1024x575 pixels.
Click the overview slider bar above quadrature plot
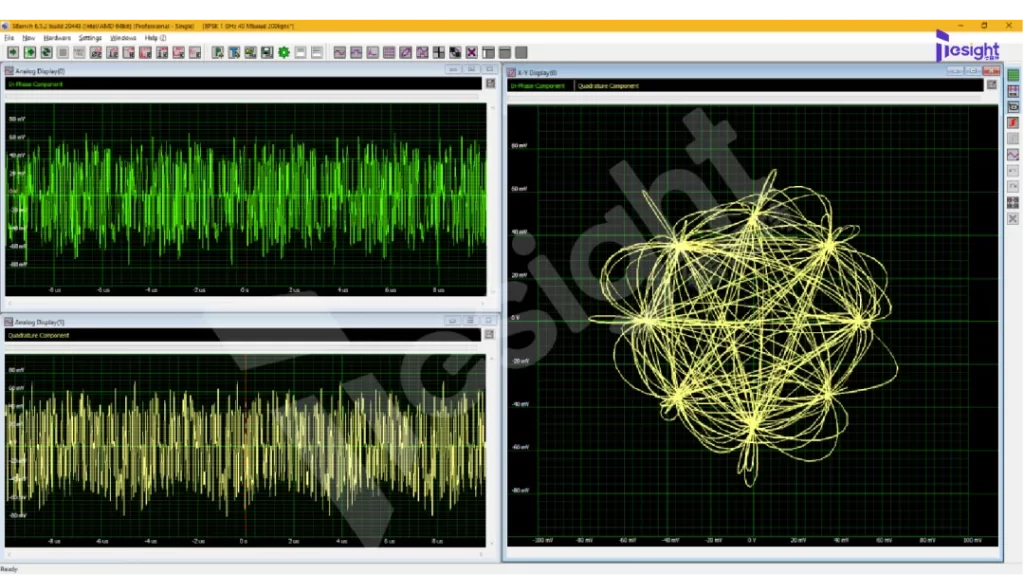[x=242, y=347]
